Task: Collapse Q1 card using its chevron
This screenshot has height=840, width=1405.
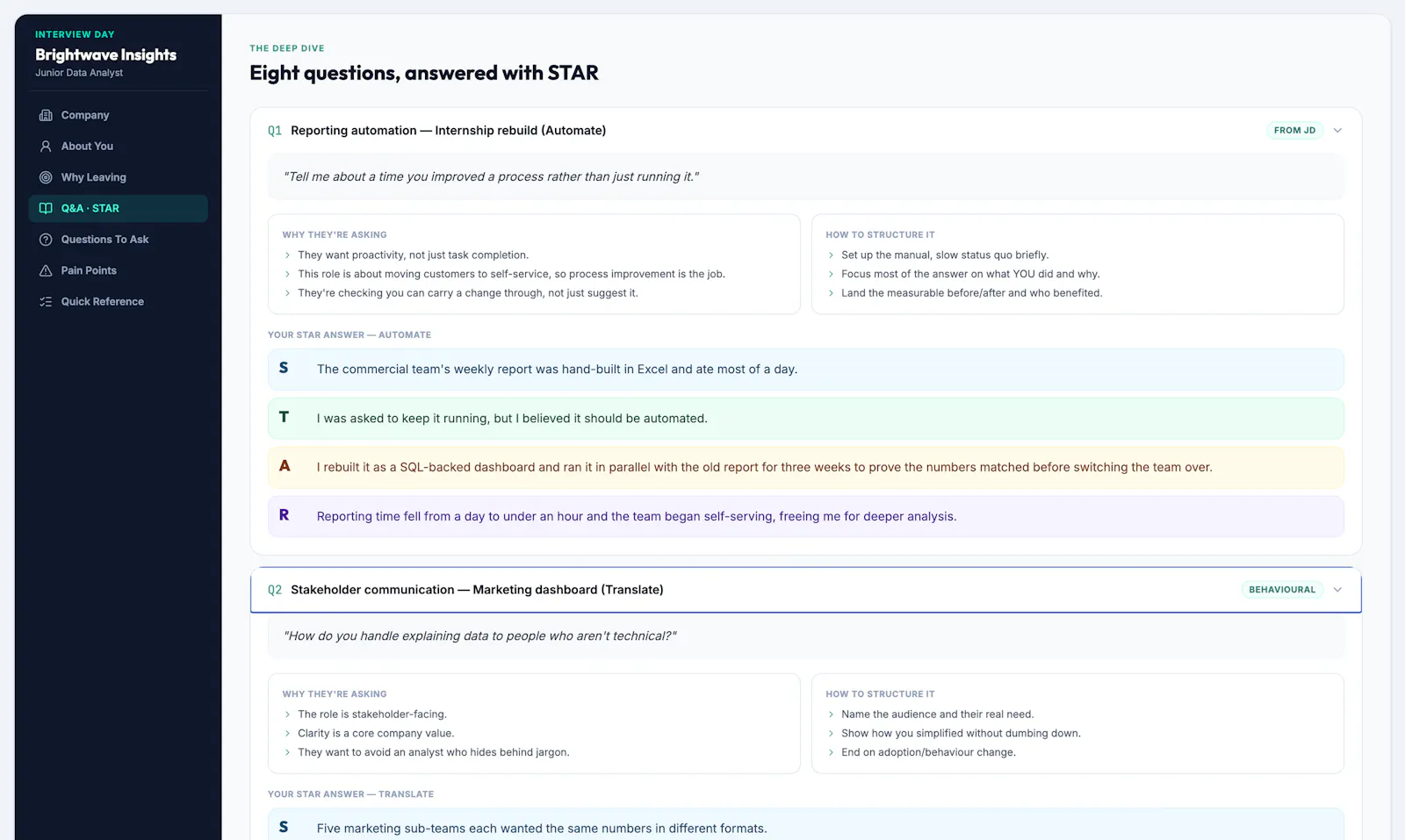Action: click(1337, 131)
